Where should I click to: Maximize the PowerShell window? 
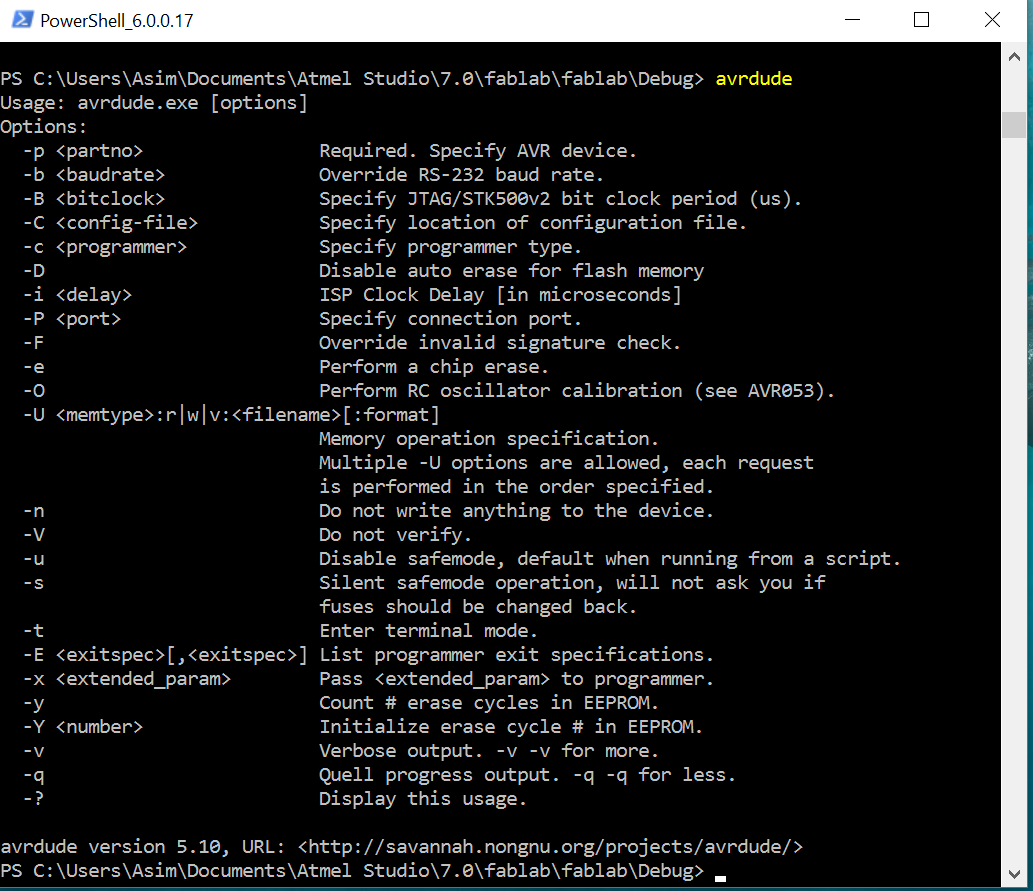coord(922,20)
